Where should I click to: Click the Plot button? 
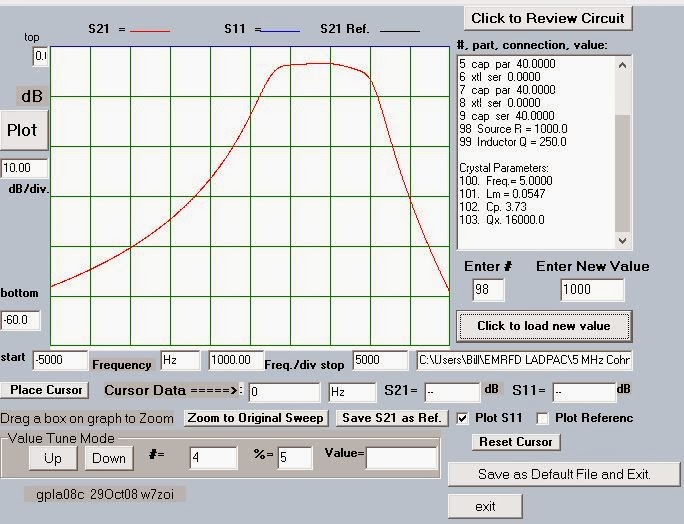[x=22, y=131]
